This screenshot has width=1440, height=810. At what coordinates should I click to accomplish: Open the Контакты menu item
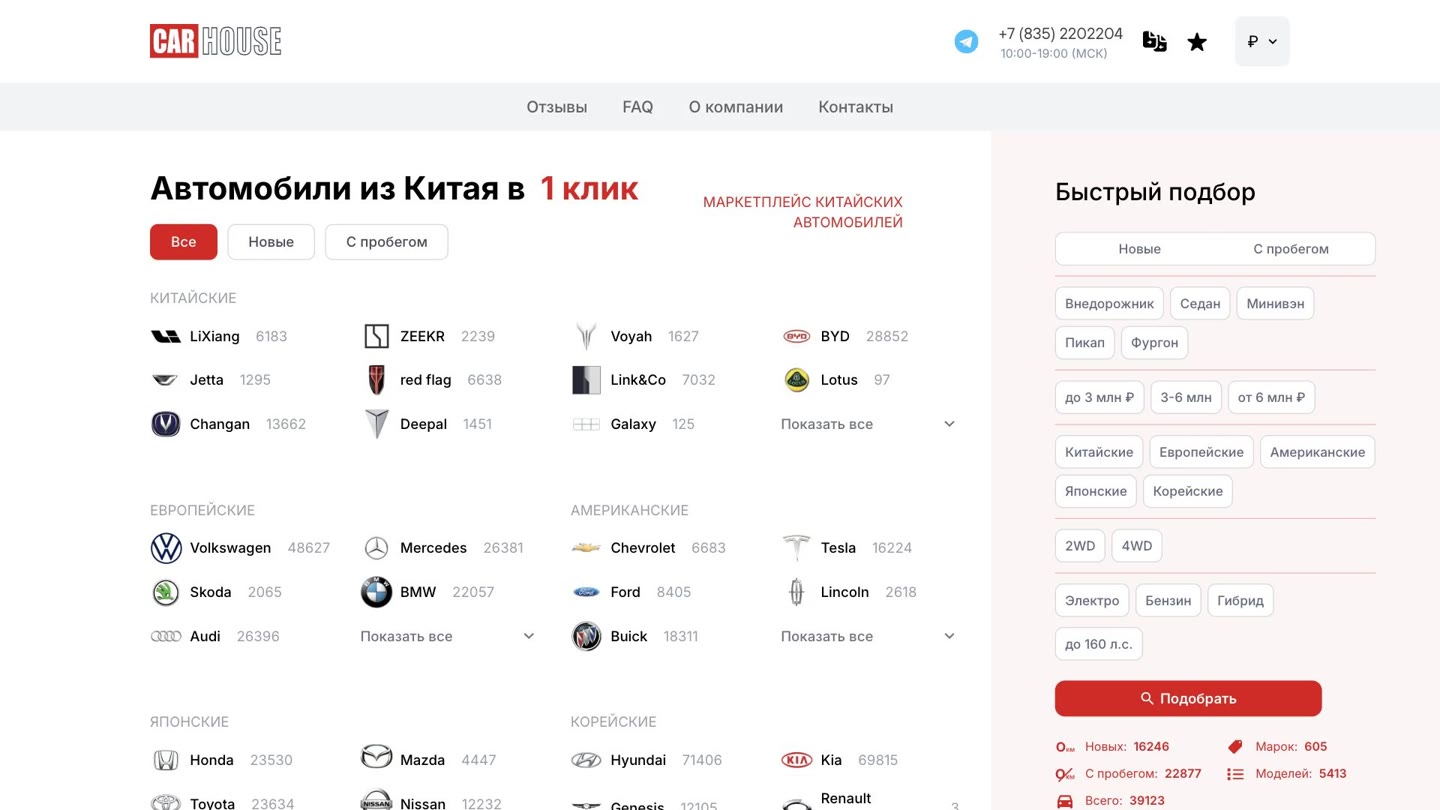tap(856, 107)
